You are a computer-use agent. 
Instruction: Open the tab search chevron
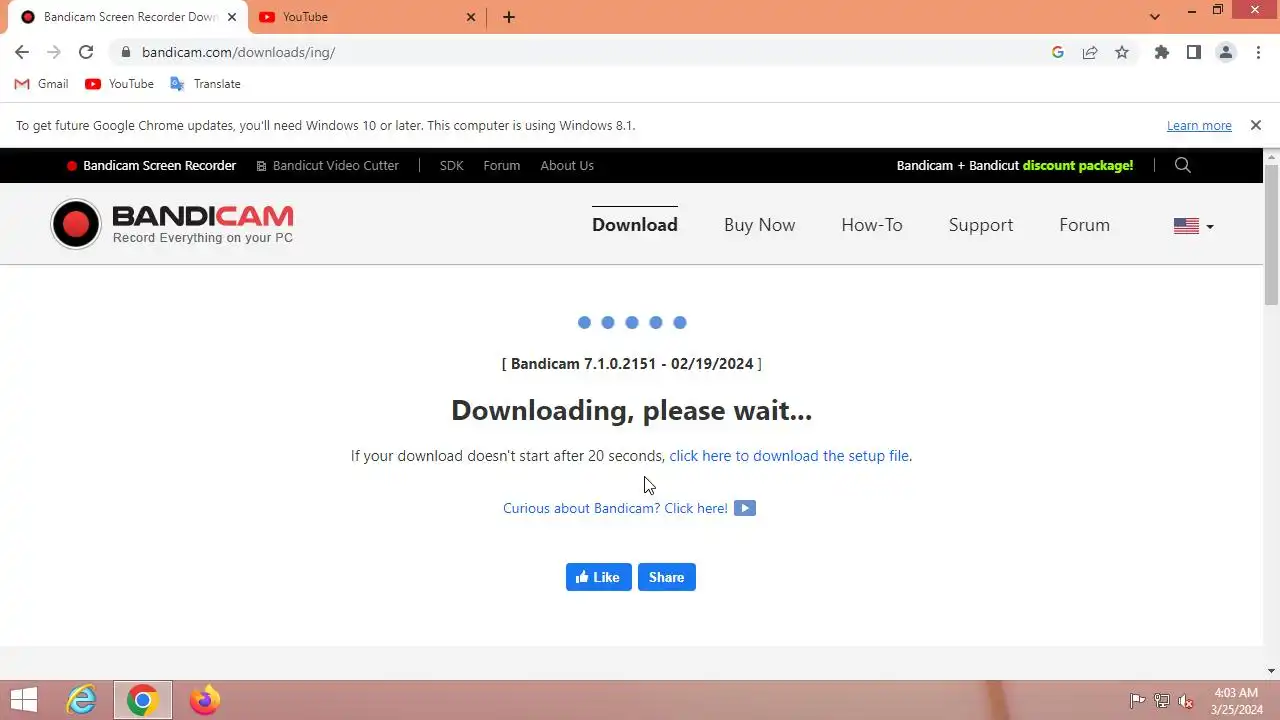click(1155, 17)
